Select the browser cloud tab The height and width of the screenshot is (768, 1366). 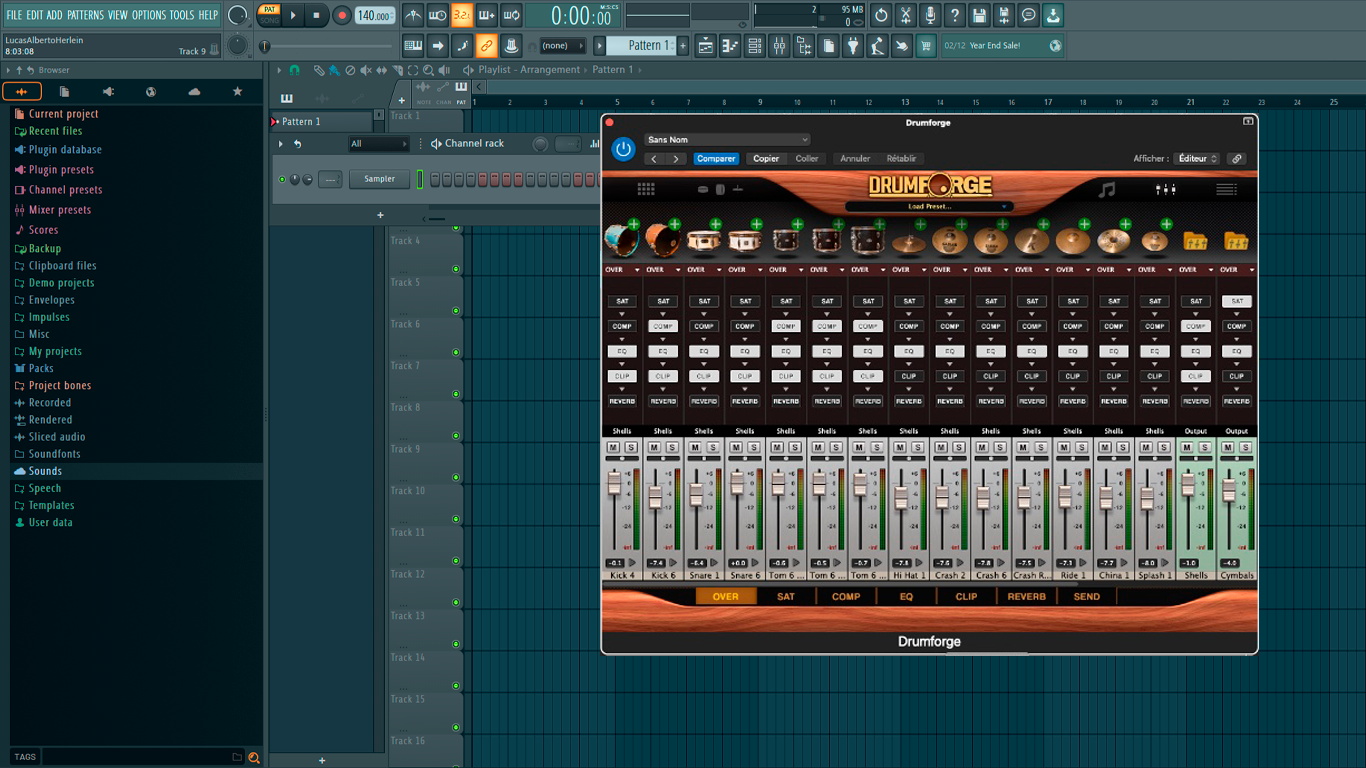tap(194, 92)
